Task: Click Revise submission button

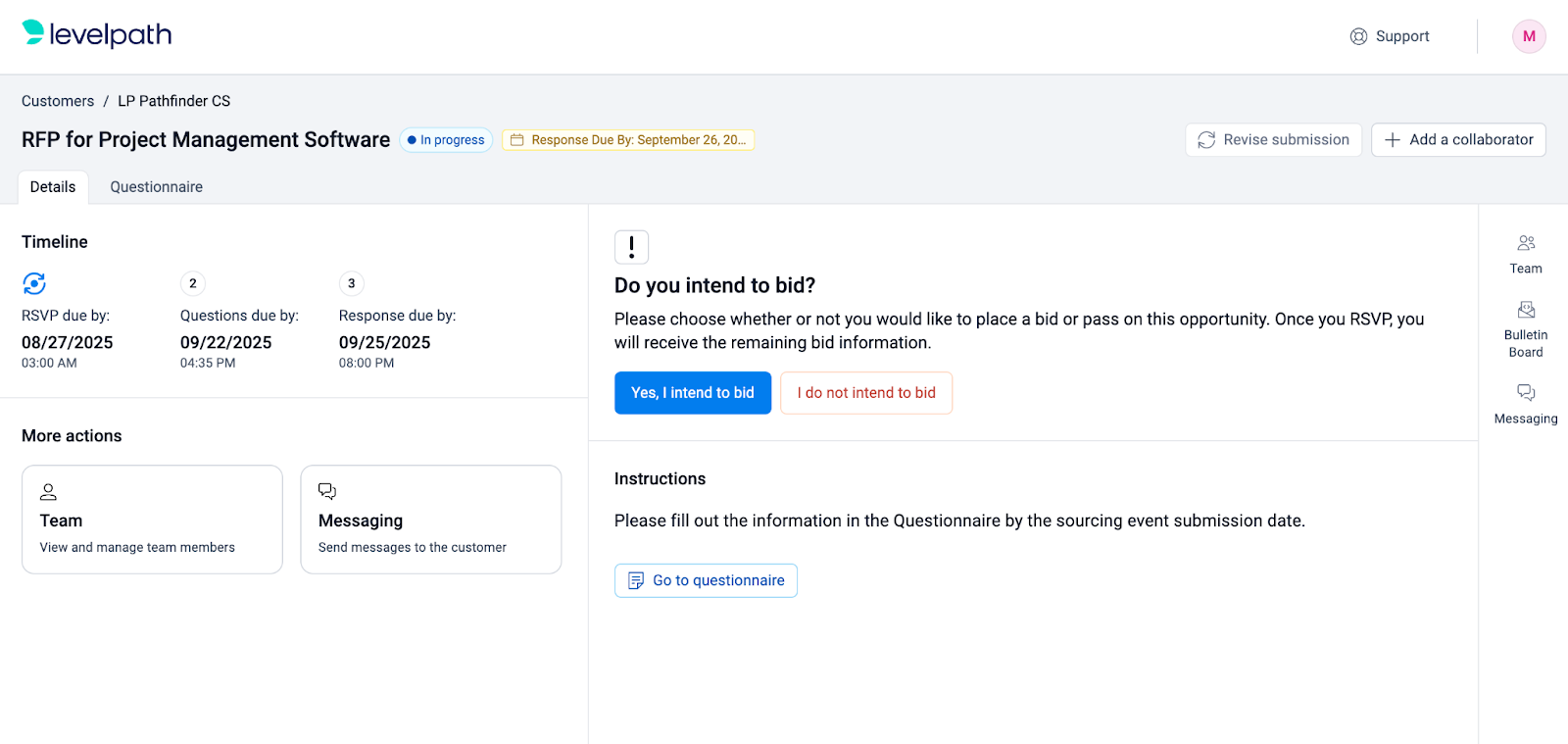Action: coord(1273,140)
